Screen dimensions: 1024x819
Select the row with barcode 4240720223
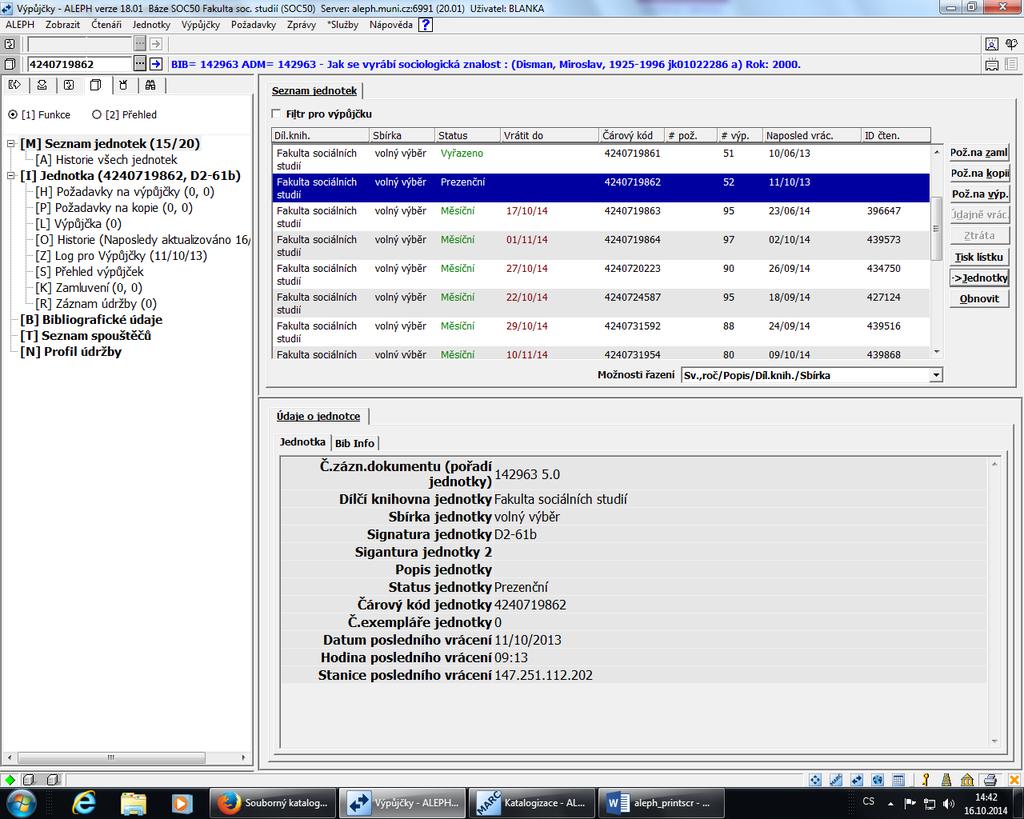[x=601, y=274]
